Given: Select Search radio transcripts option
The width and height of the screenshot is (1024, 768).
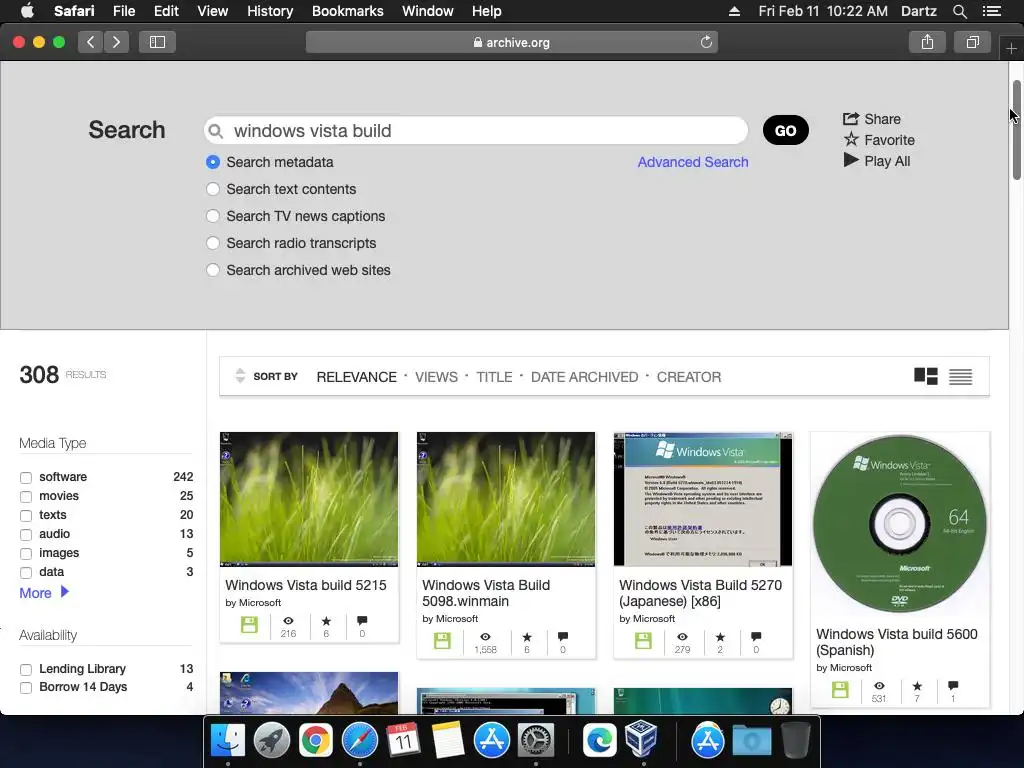Looking at the screenshot, I should pyautogui.click(x=213, y=244).
